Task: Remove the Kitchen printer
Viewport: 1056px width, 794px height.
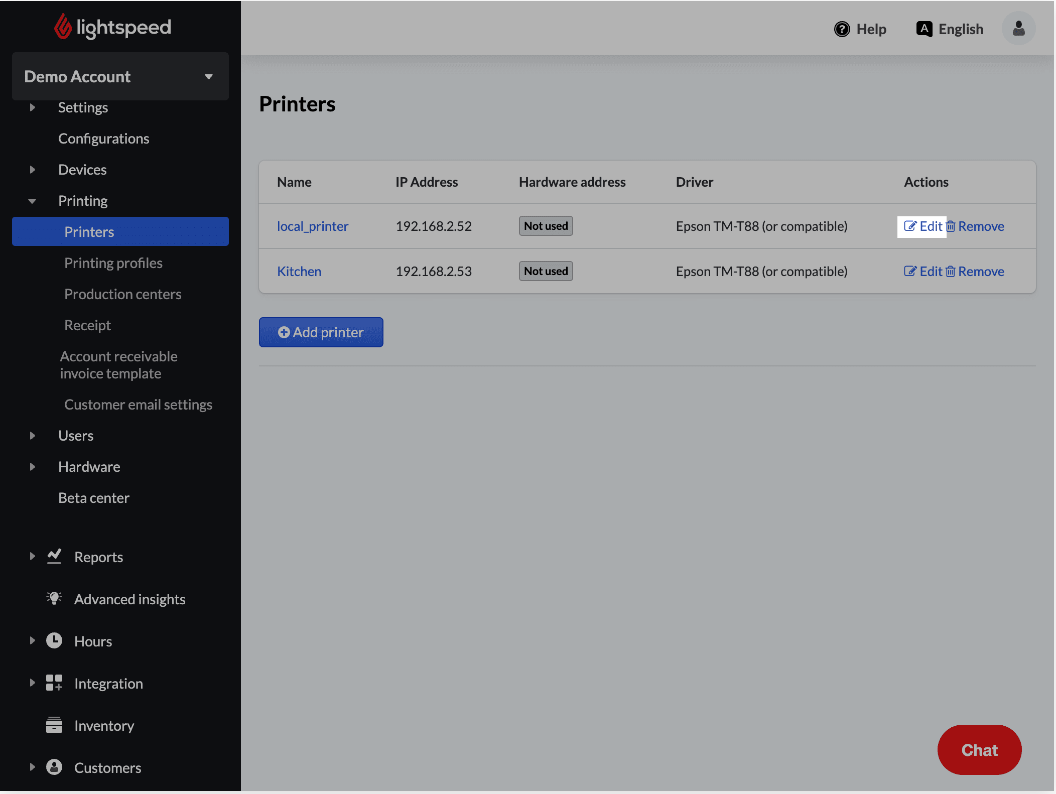Action: [x=975, y=271]
